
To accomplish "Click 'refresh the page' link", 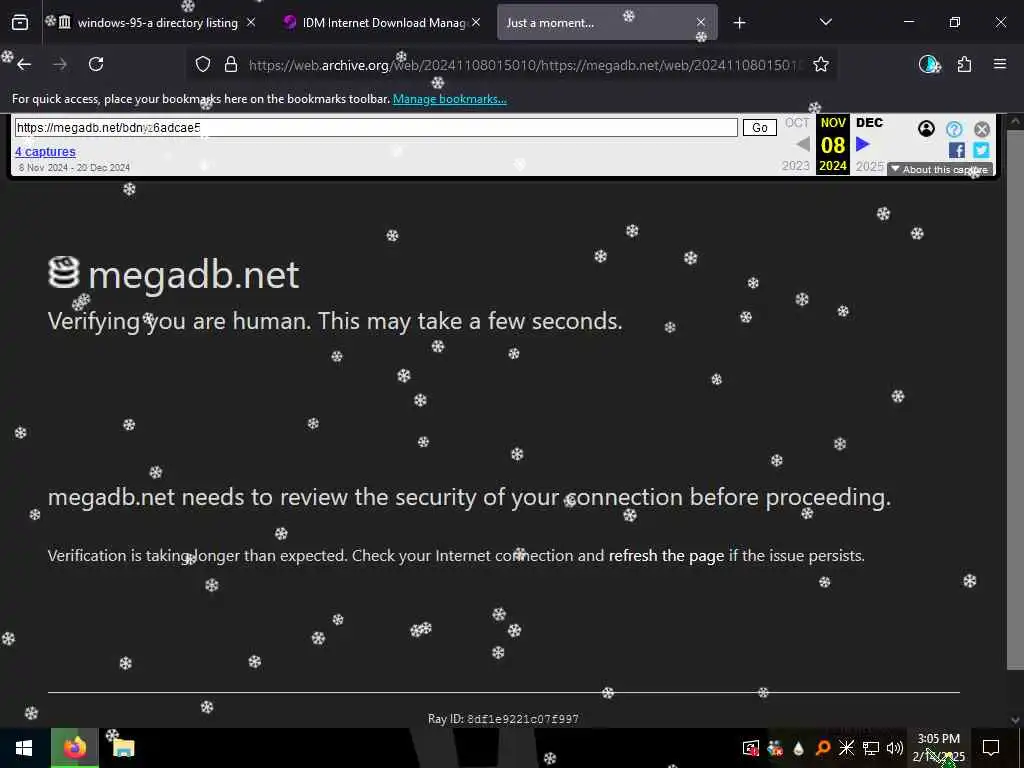I will (x=666, y=556).
